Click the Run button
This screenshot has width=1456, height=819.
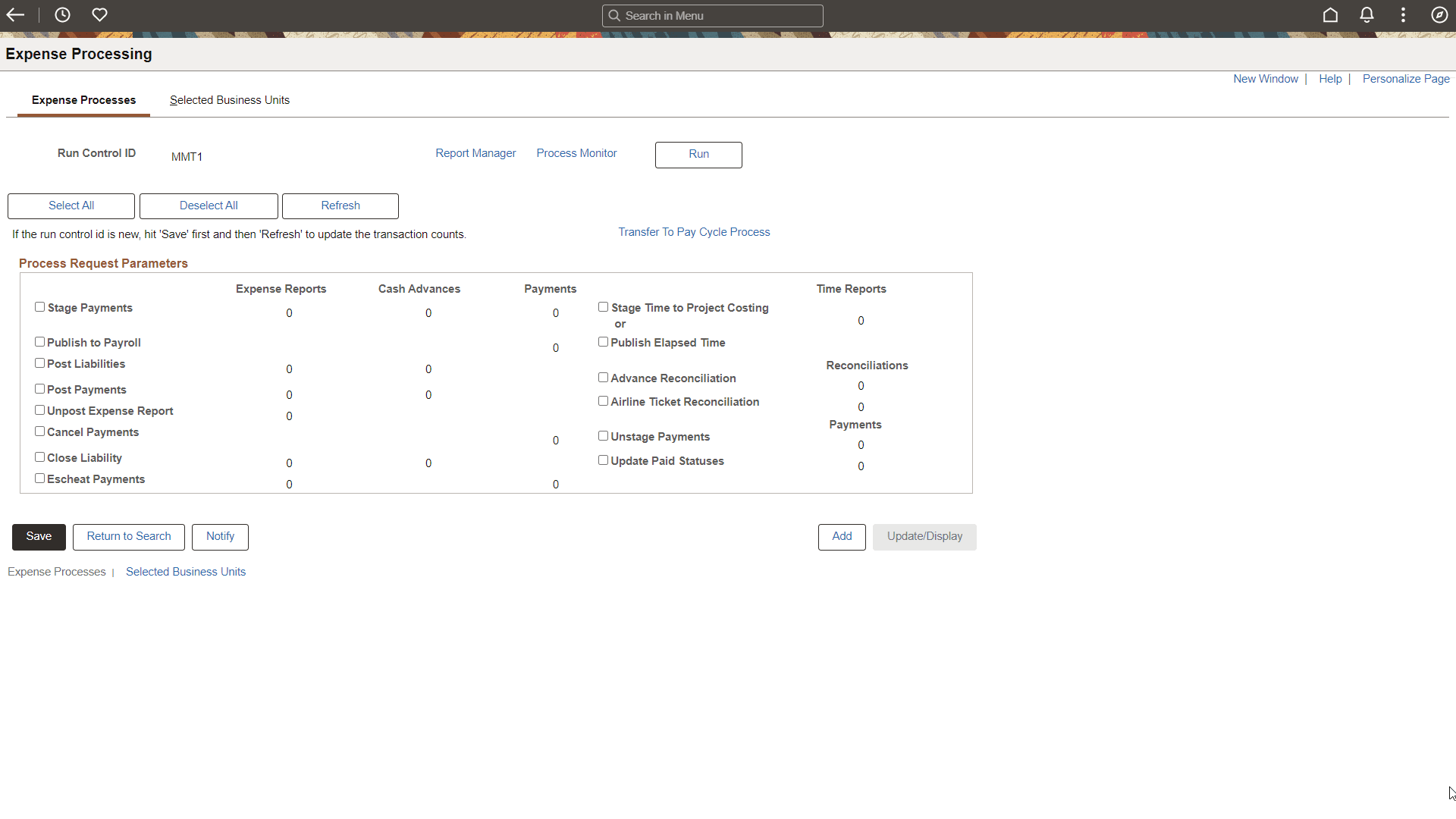point(698,155)
